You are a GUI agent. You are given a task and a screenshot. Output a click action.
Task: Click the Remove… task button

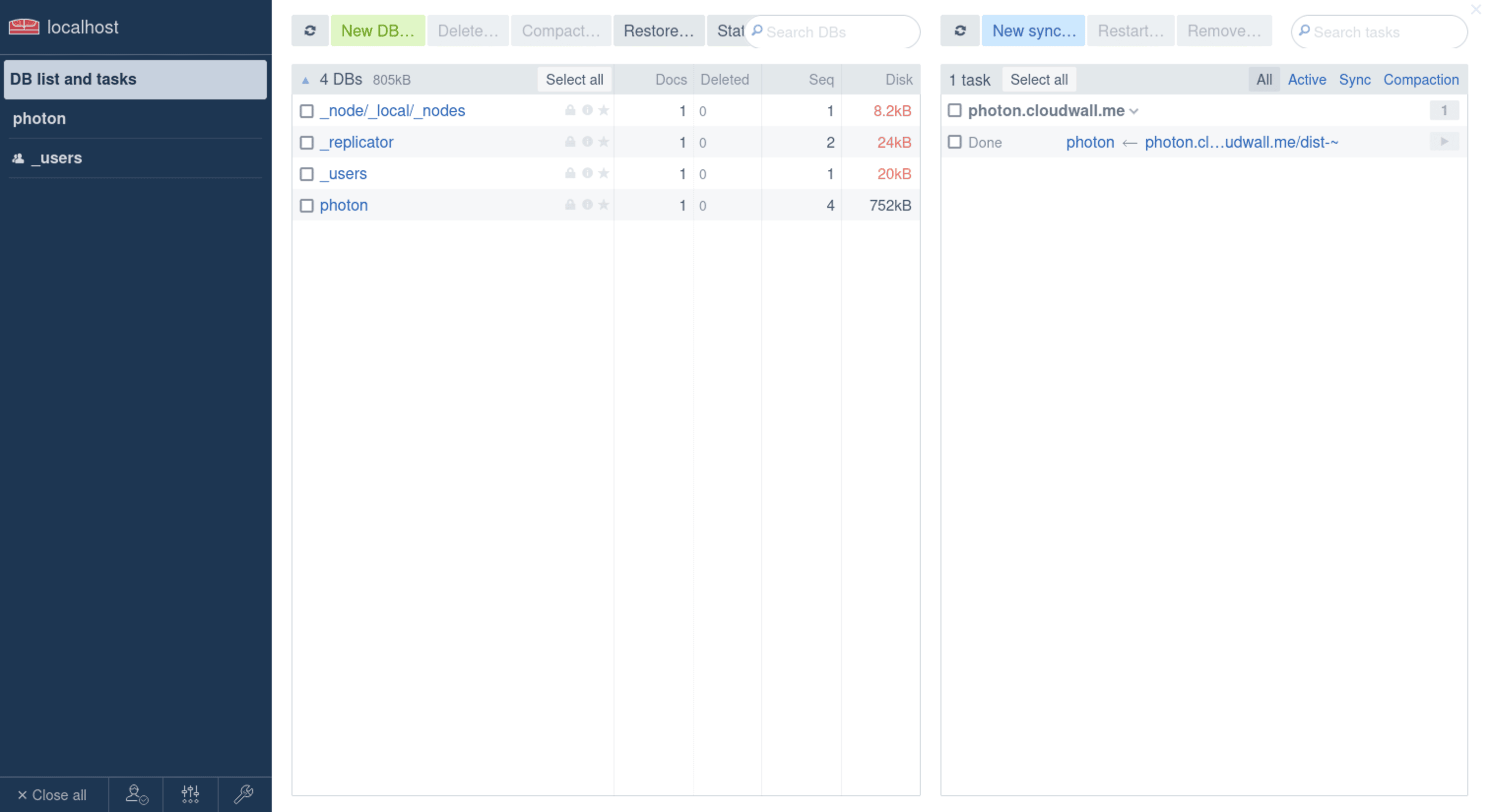(1224, 31)
